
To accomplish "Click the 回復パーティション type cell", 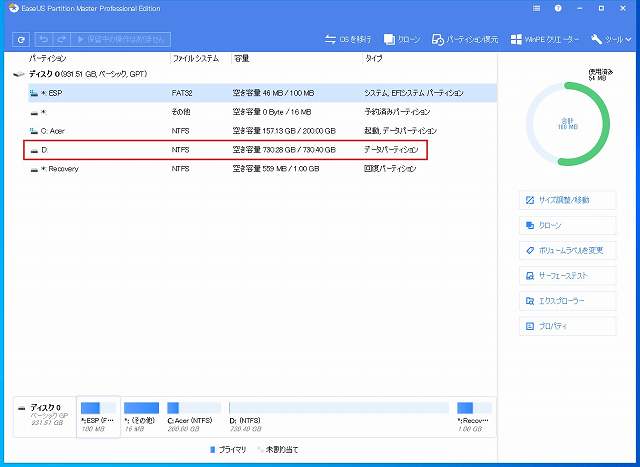I will coord(390,169).
